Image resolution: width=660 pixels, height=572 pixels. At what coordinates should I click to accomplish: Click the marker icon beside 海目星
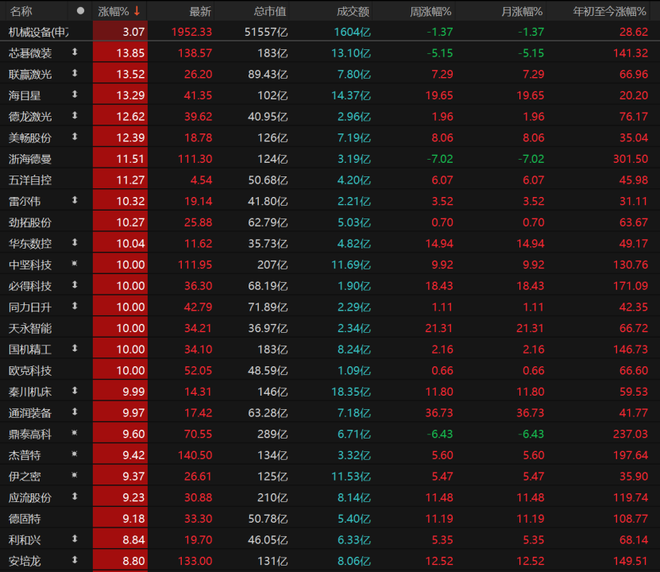(x=75, y=94)
